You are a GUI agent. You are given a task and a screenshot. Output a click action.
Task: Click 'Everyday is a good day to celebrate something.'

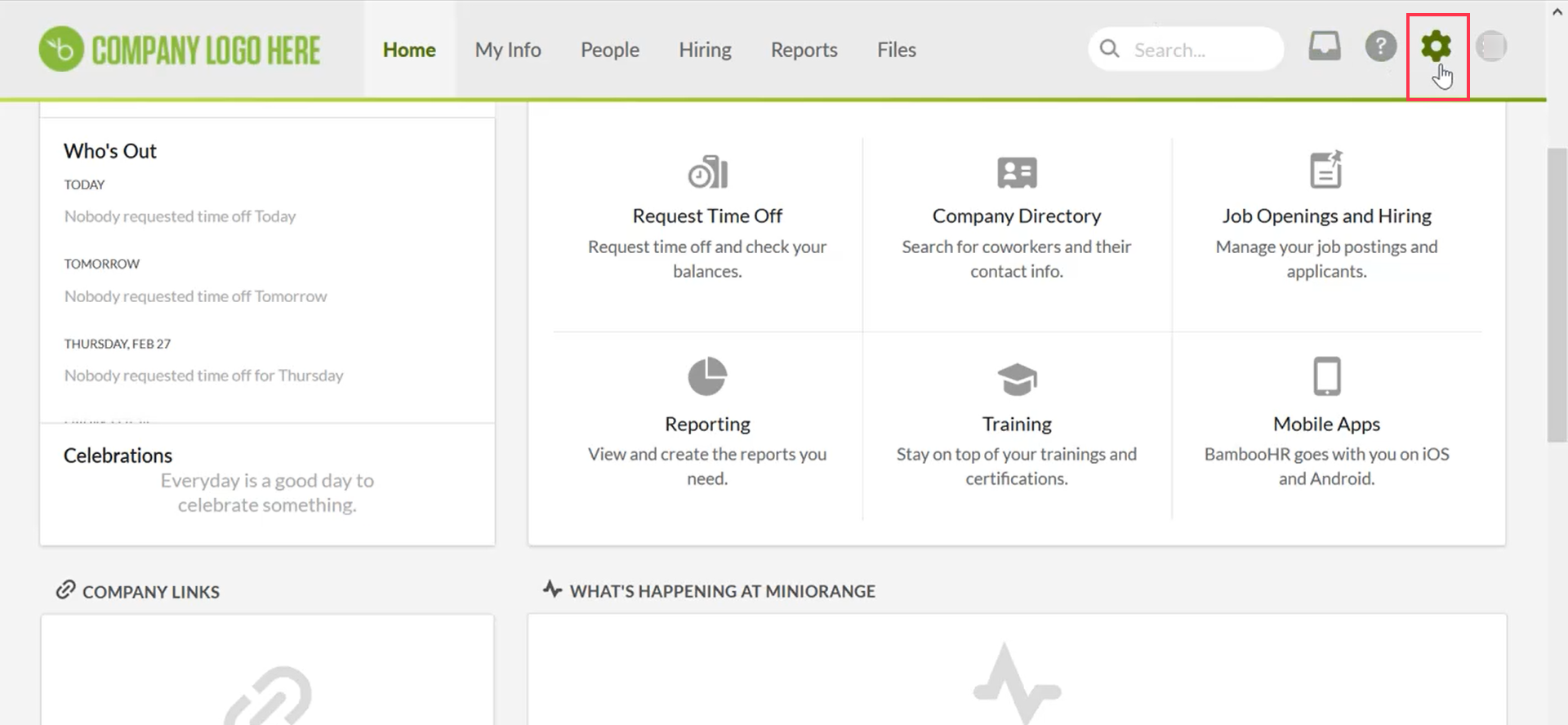coord(267,492)
